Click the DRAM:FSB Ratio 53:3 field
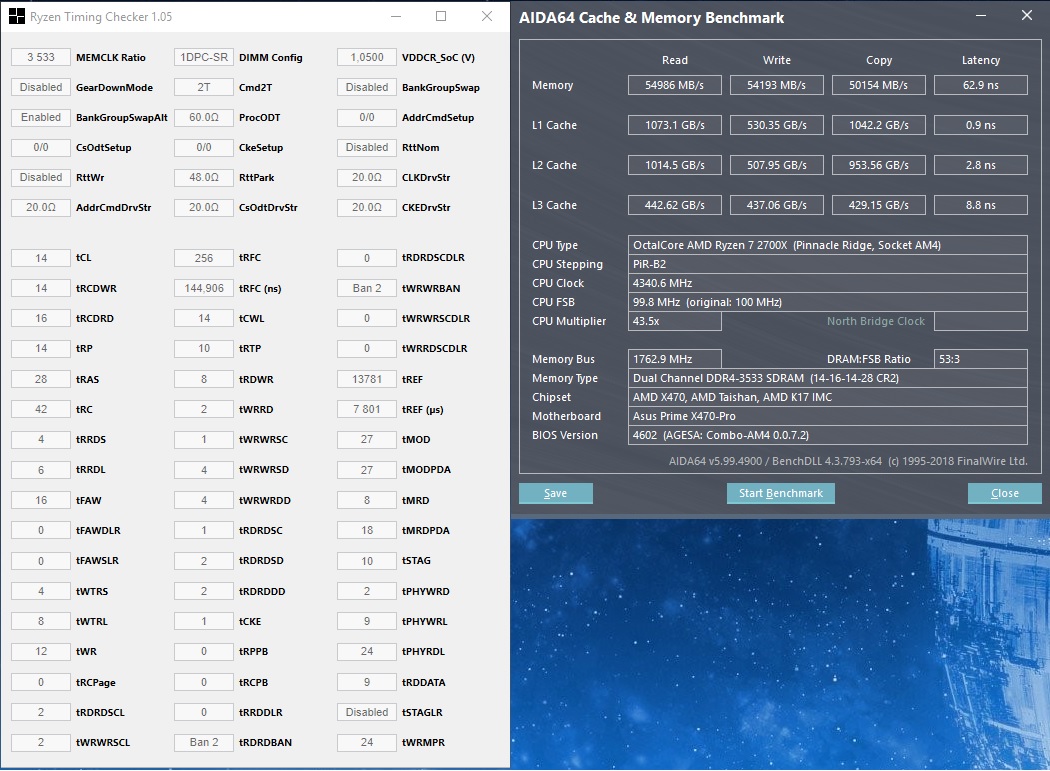 click(x=980, y=359)
